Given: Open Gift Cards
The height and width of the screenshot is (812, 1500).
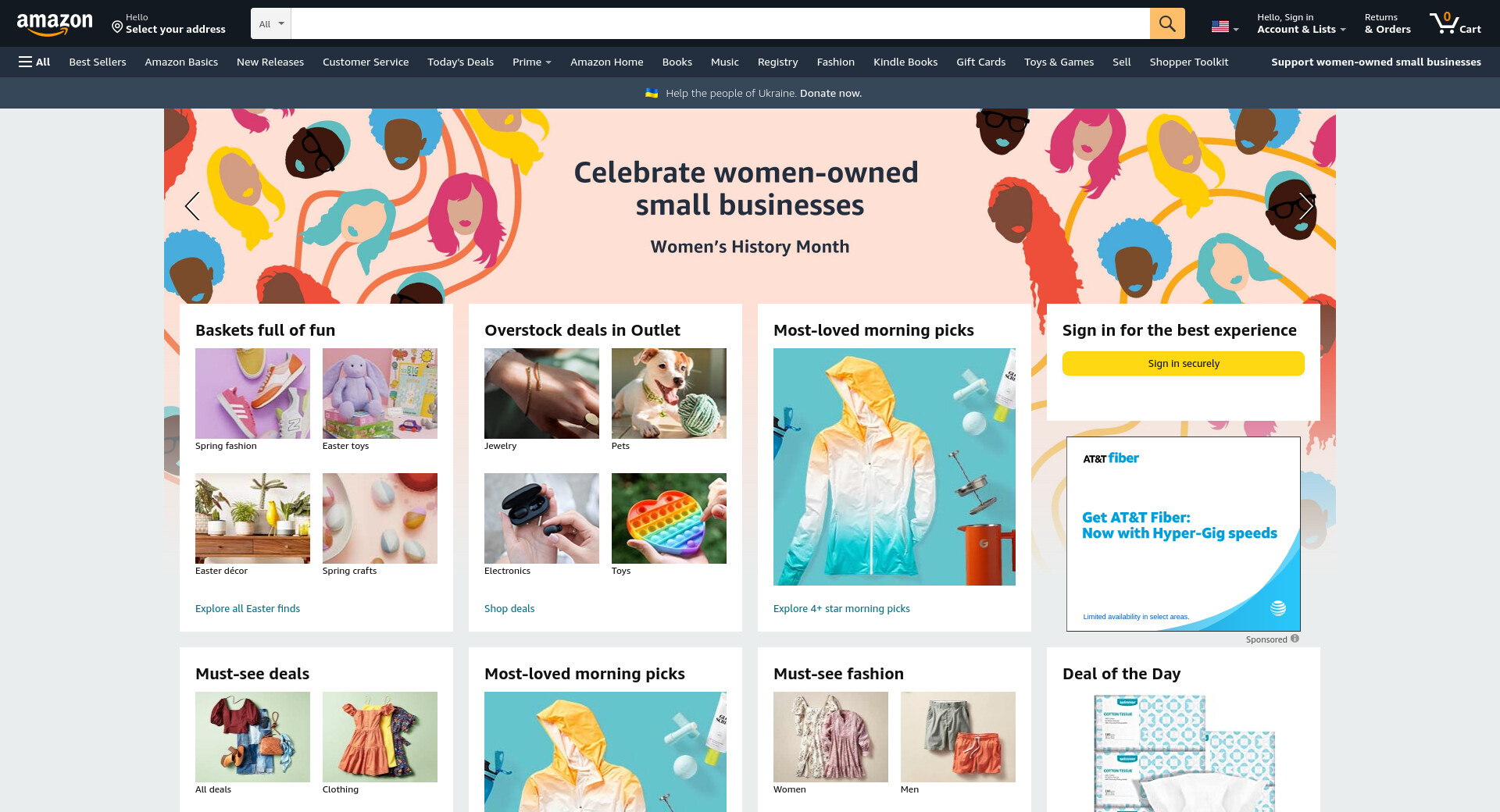Looking at the screenshot, I should coord(981,62).
